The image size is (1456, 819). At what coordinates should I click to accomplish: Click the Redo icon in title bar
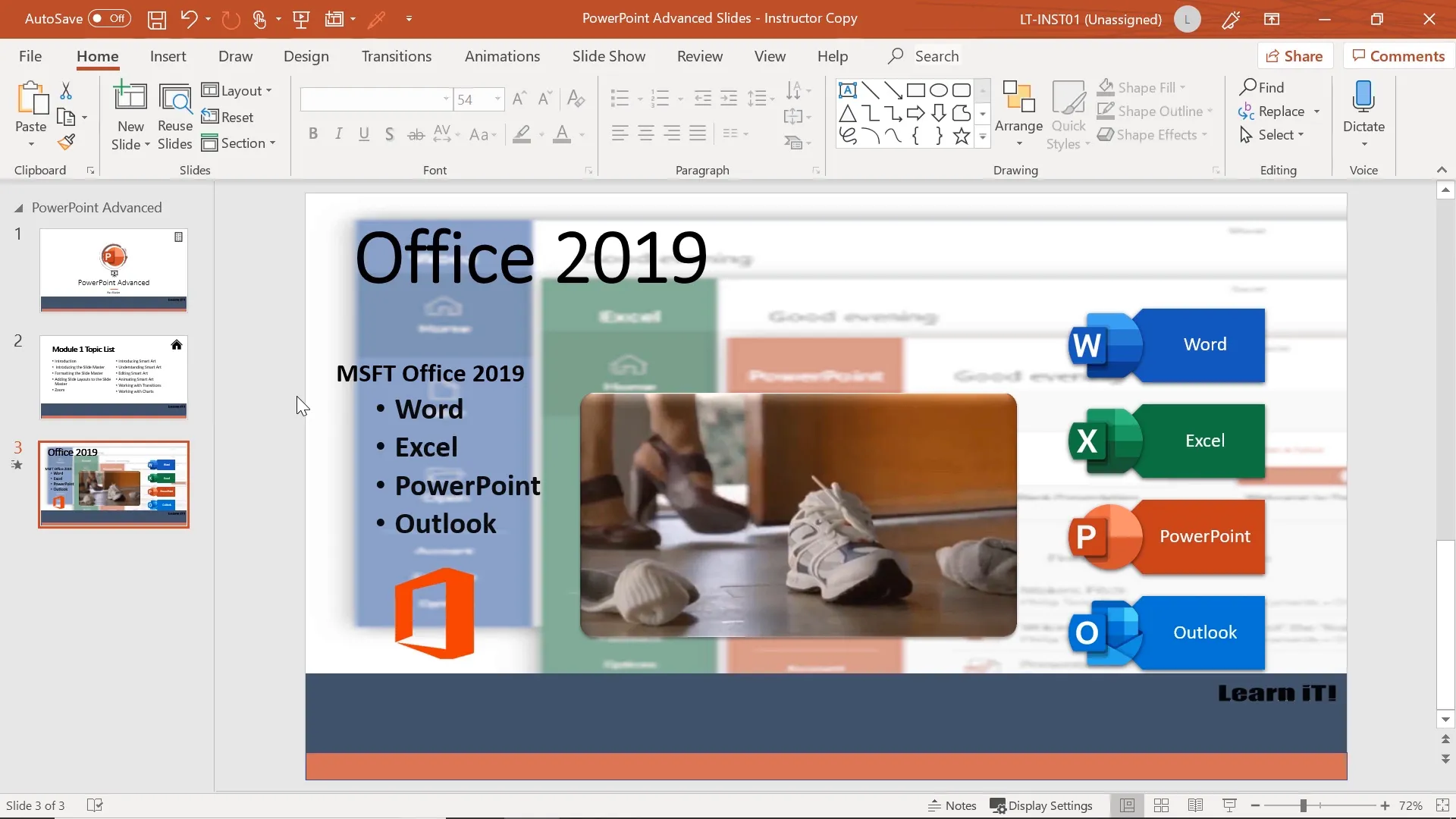pyautogui.click(x=231, y=20)
